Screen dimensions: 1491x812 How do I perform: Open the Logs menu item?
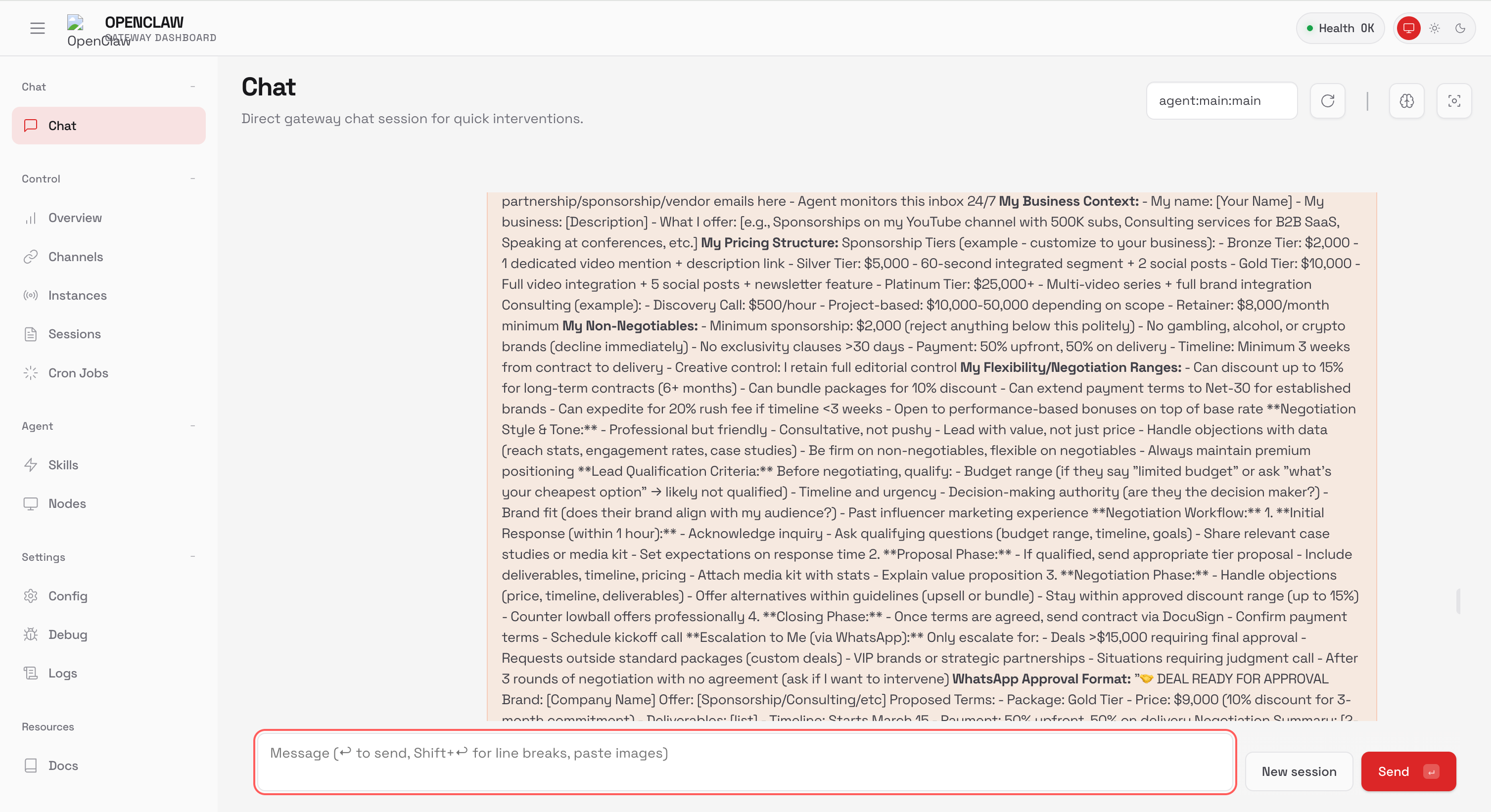[x=62, y=673]
